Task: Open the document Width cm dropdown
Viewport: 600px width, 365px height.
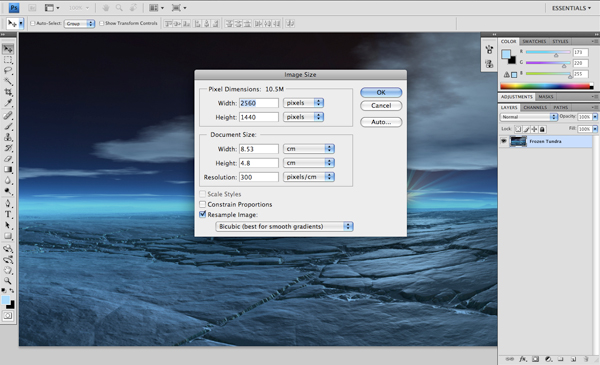Action: coord(309,149)
